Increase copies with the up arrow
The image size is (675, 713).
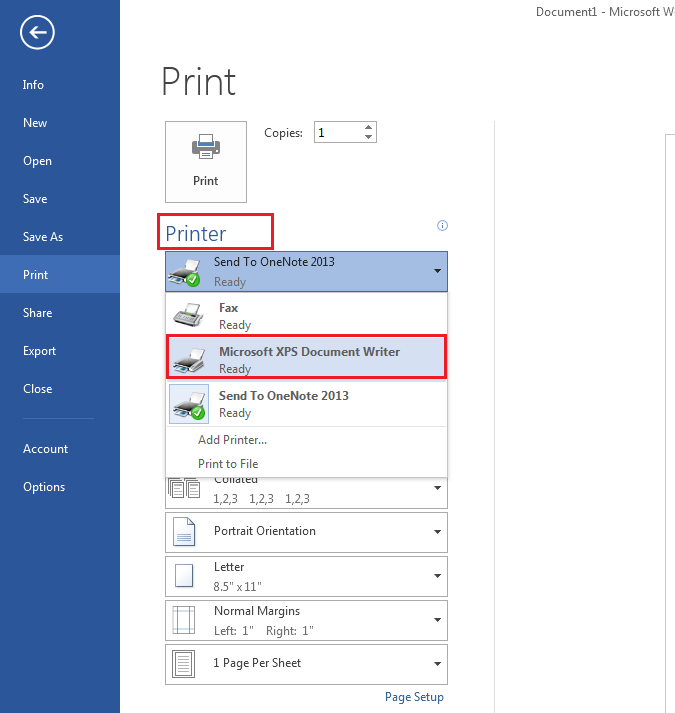[x=368, y=128]
